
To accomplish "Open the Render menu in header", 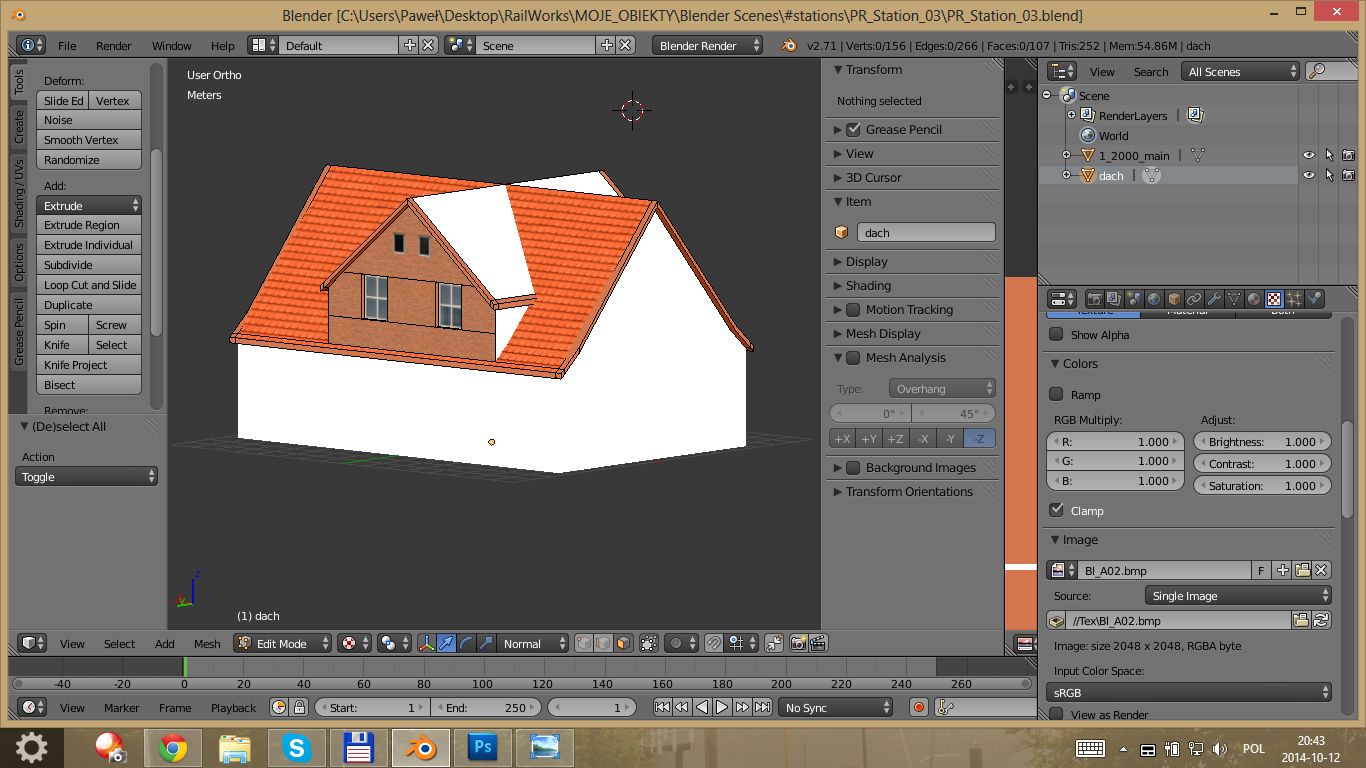I will (113, 46).
